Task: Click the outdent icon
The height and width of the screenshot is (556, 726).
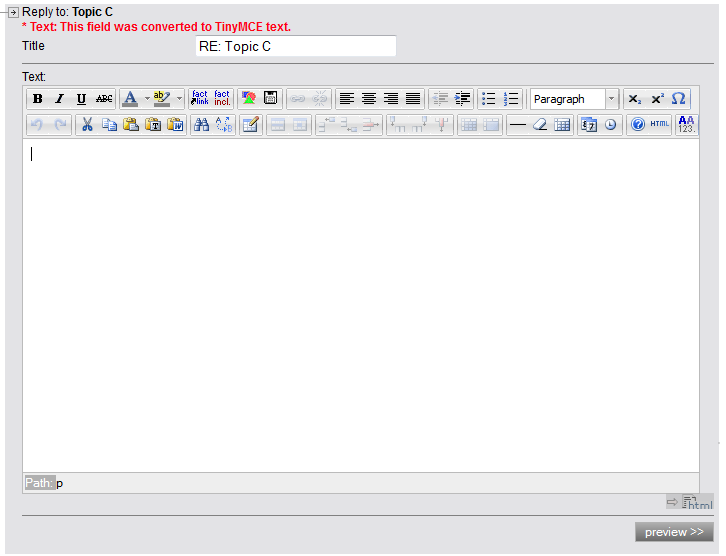Action: coord(440,99)
